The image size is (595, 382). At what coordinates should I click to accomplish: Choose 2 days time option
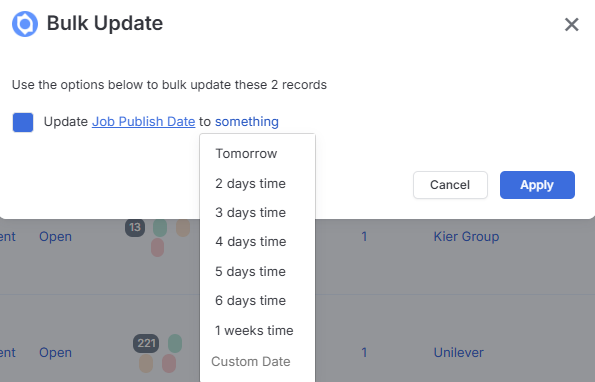click(250, 184)
